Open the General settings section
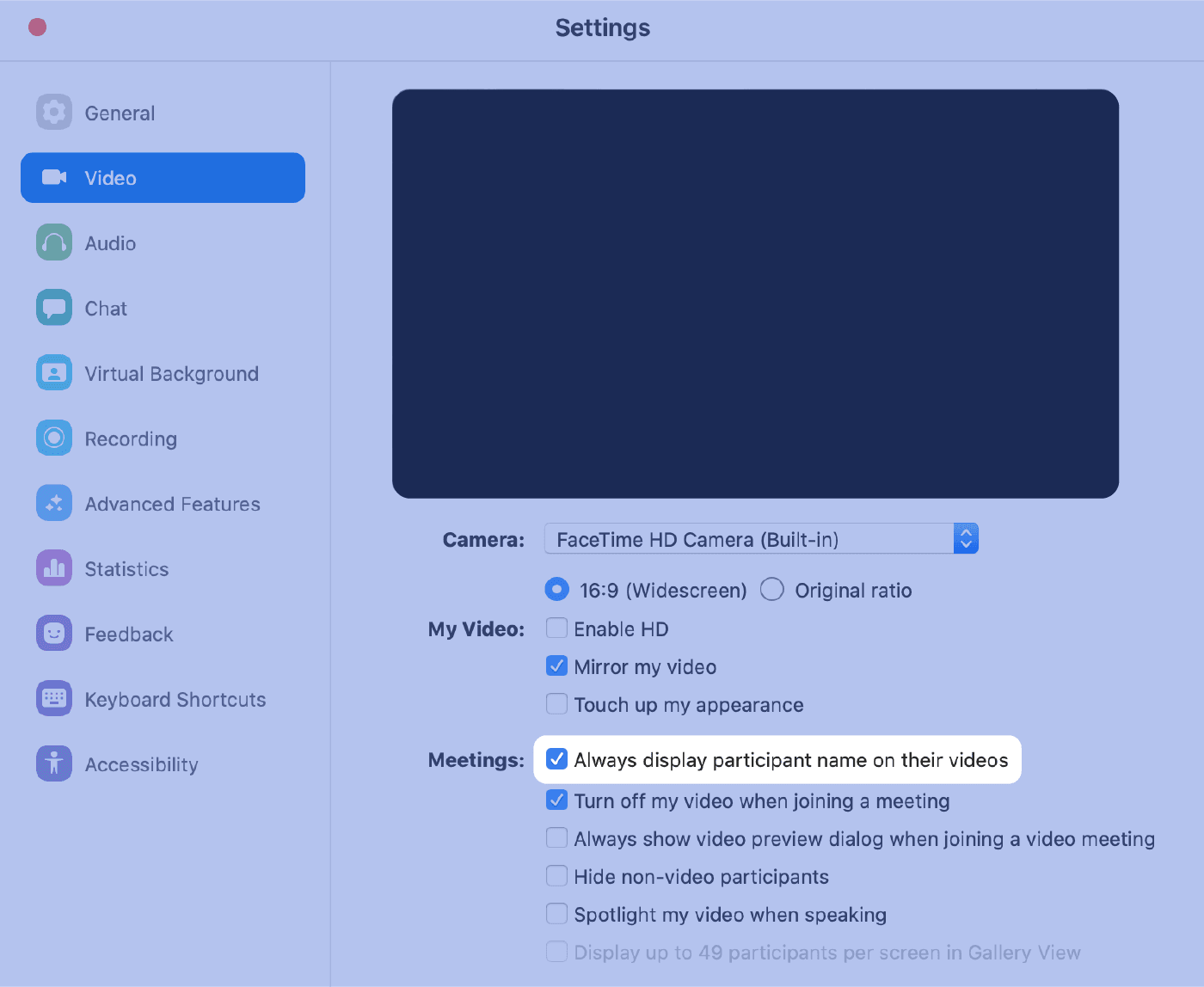This screenshot has height=987, width=1204. pos(120,113)
